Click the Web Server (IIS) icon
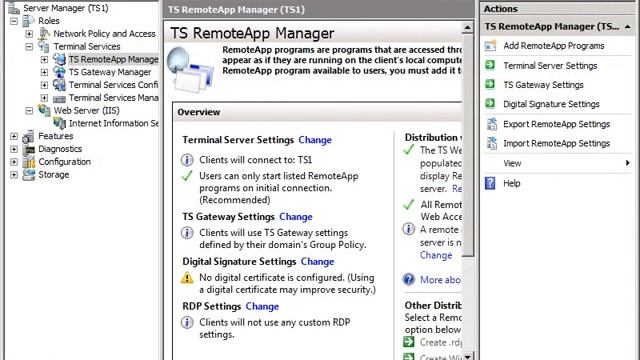This screenshot has height=360, width=640. click(44, 110)
